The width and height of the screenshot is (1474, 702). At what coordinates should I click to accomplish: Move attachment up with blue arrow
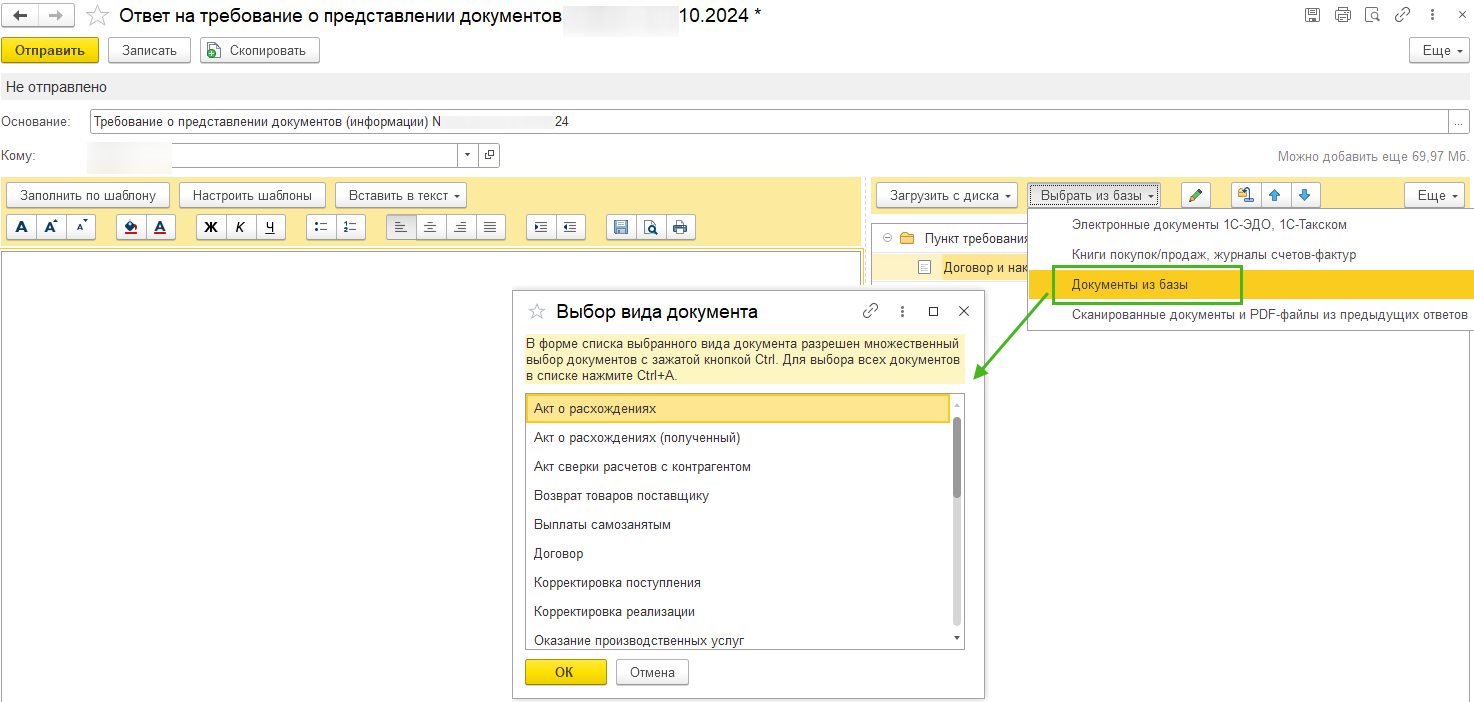(1275, 195)
